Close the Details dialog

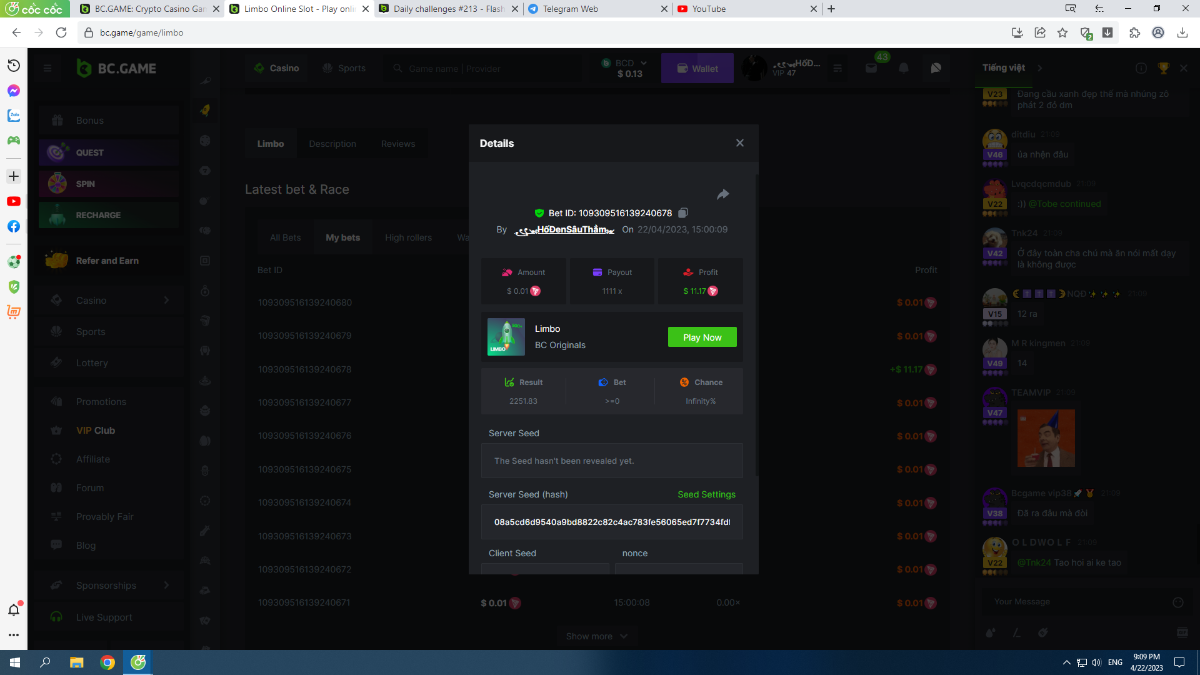pyautogui.click(x=740, y=143)
